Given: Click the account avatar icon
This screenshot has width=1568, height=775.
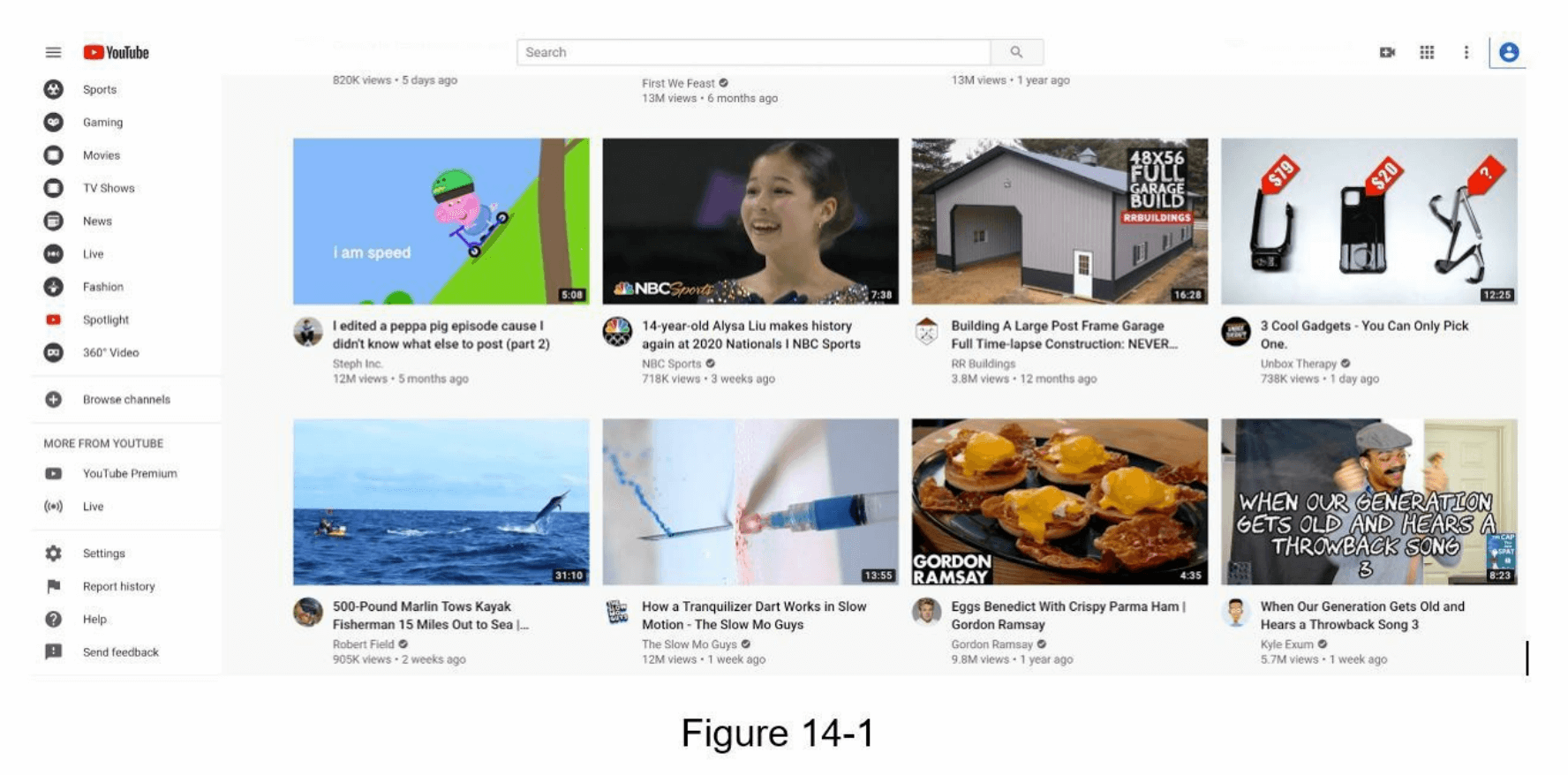Looking at the screenshot, I should tap(1509, 53).
